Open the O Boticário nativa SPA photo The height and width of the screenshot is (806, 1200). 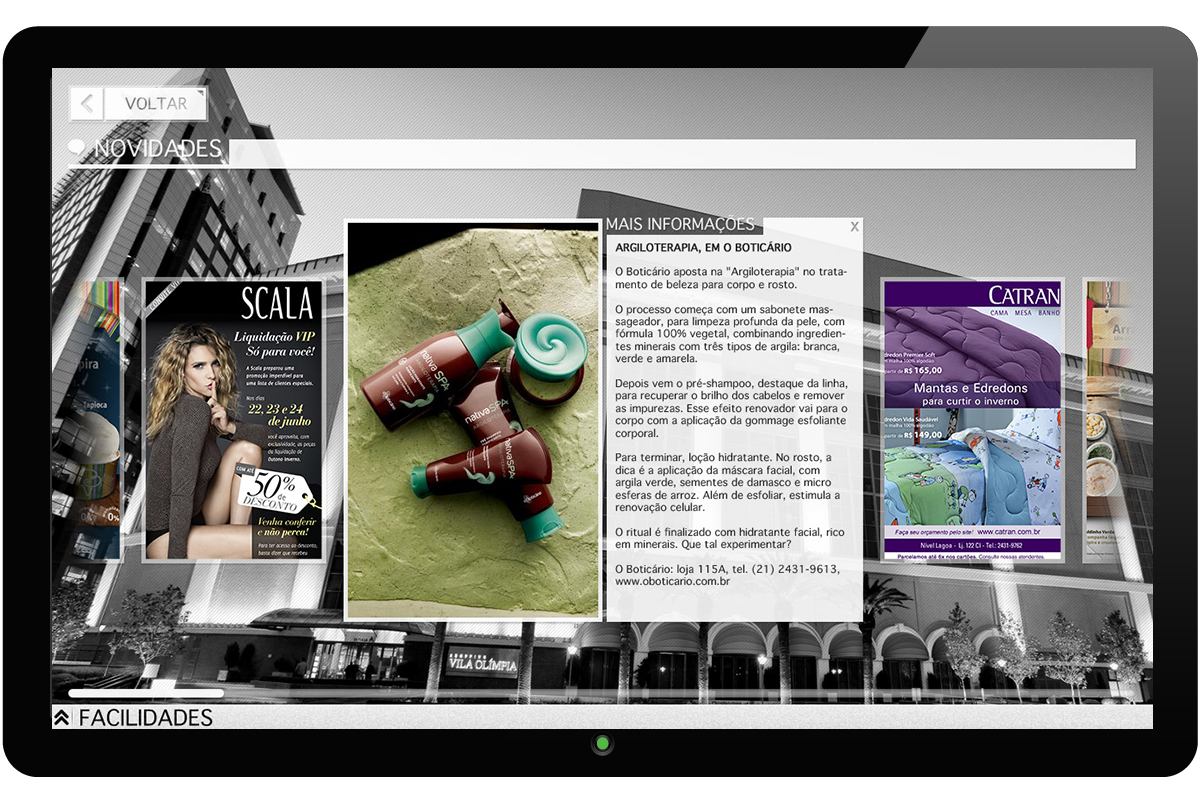[473, 420]
